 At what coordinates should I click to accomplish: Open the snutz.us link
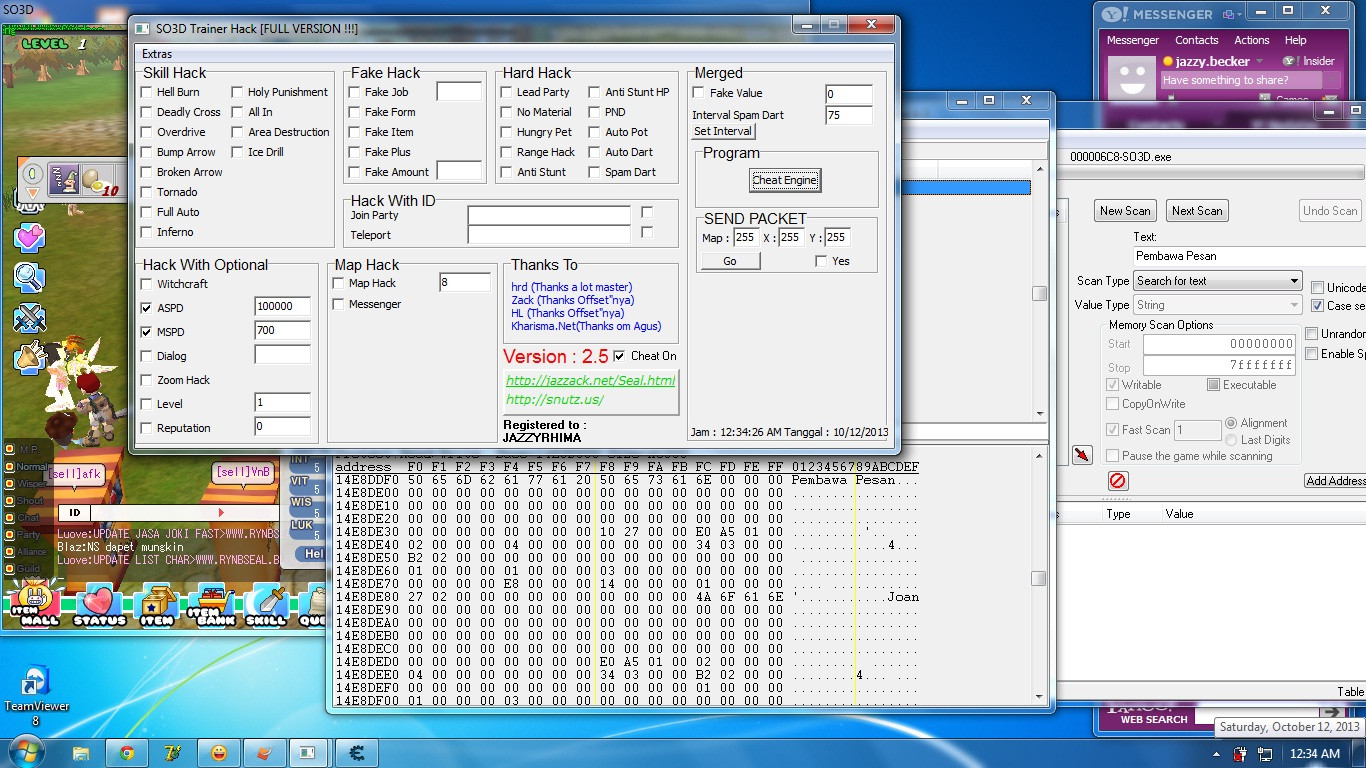tap(555, 399)
